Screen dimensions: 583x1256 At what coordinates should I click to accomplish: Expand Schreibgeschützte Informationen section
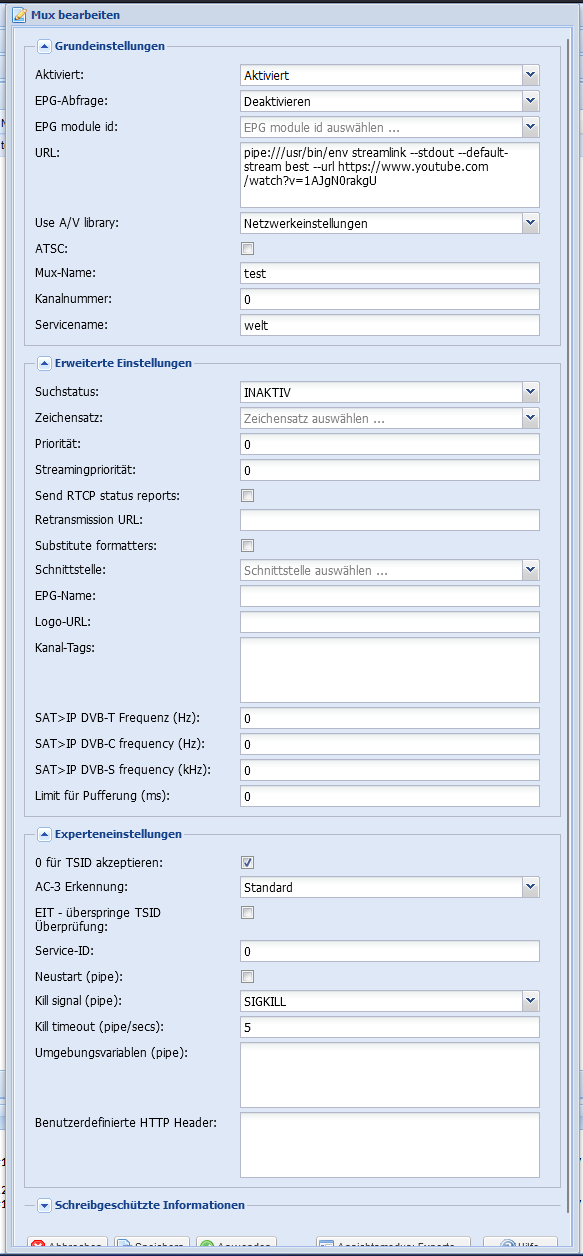pos(45,1205)
